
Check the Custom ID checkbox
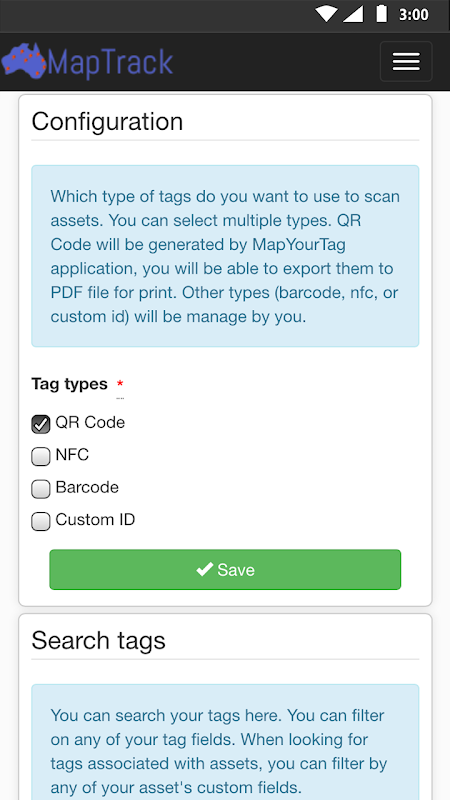coord(41,521)
